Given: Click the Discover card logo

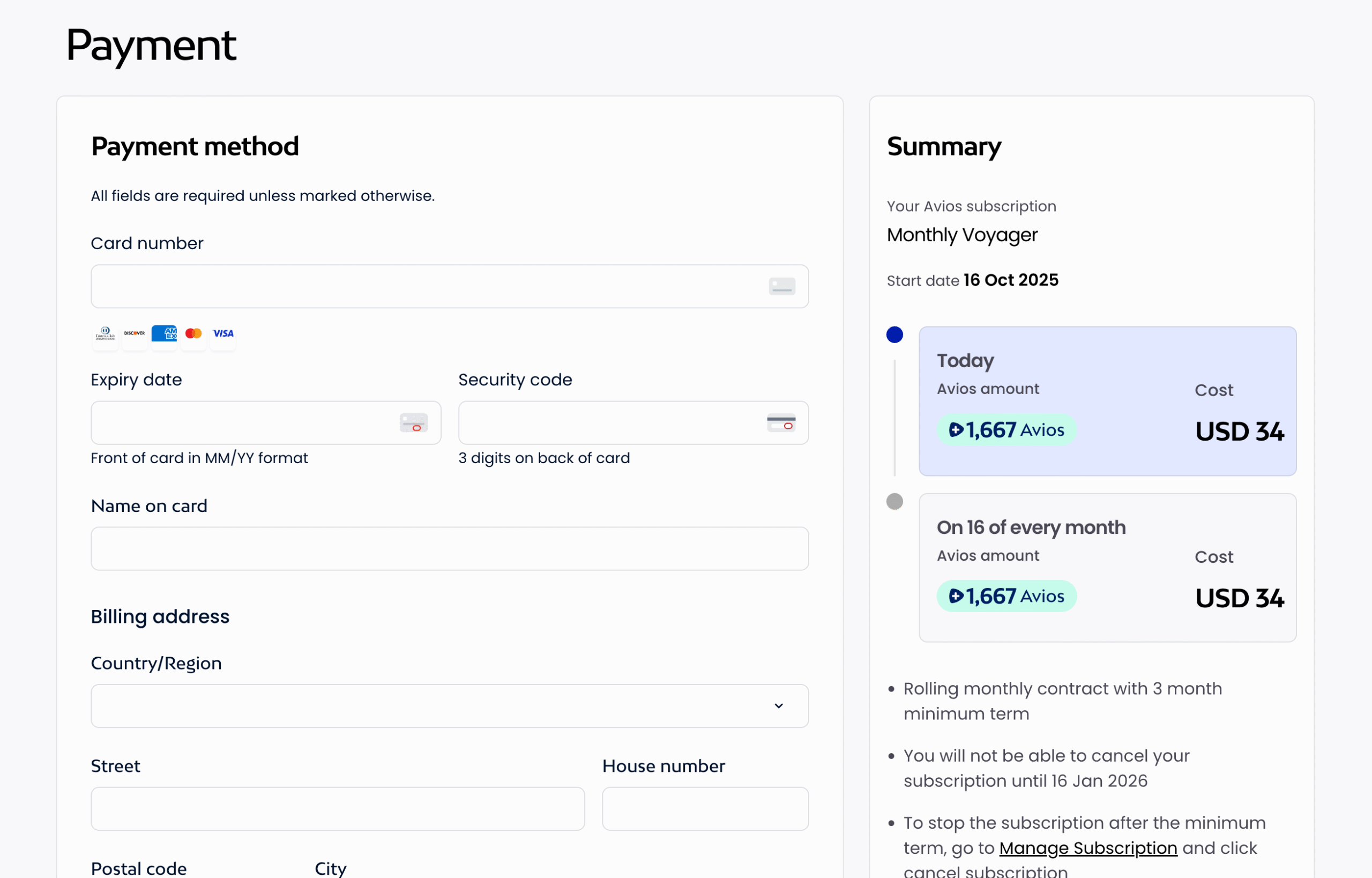Looking at the screenshot, I should pos(135,333).
